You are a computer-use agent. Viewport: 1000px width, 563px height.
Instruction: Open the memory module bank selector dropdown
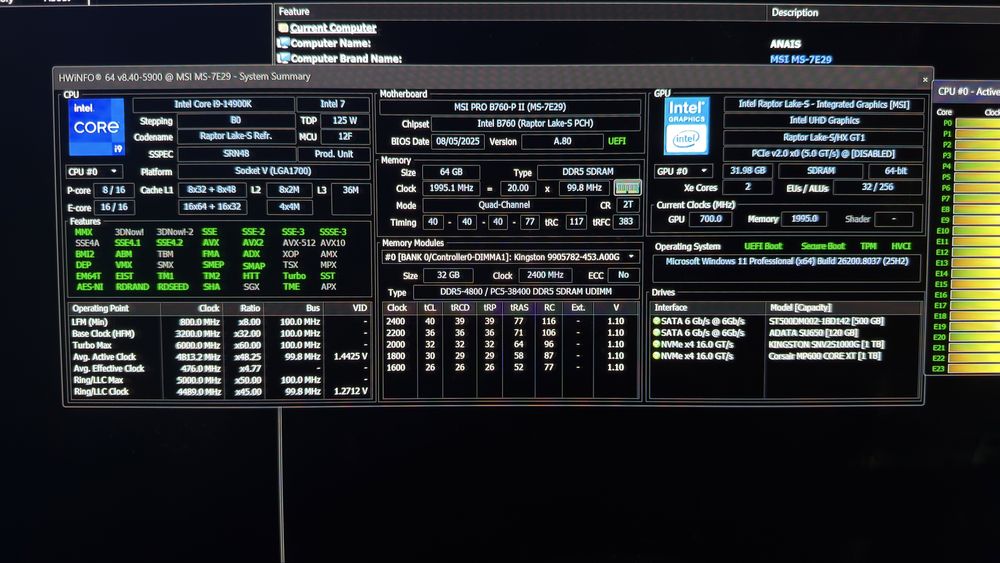click(510, 257)
